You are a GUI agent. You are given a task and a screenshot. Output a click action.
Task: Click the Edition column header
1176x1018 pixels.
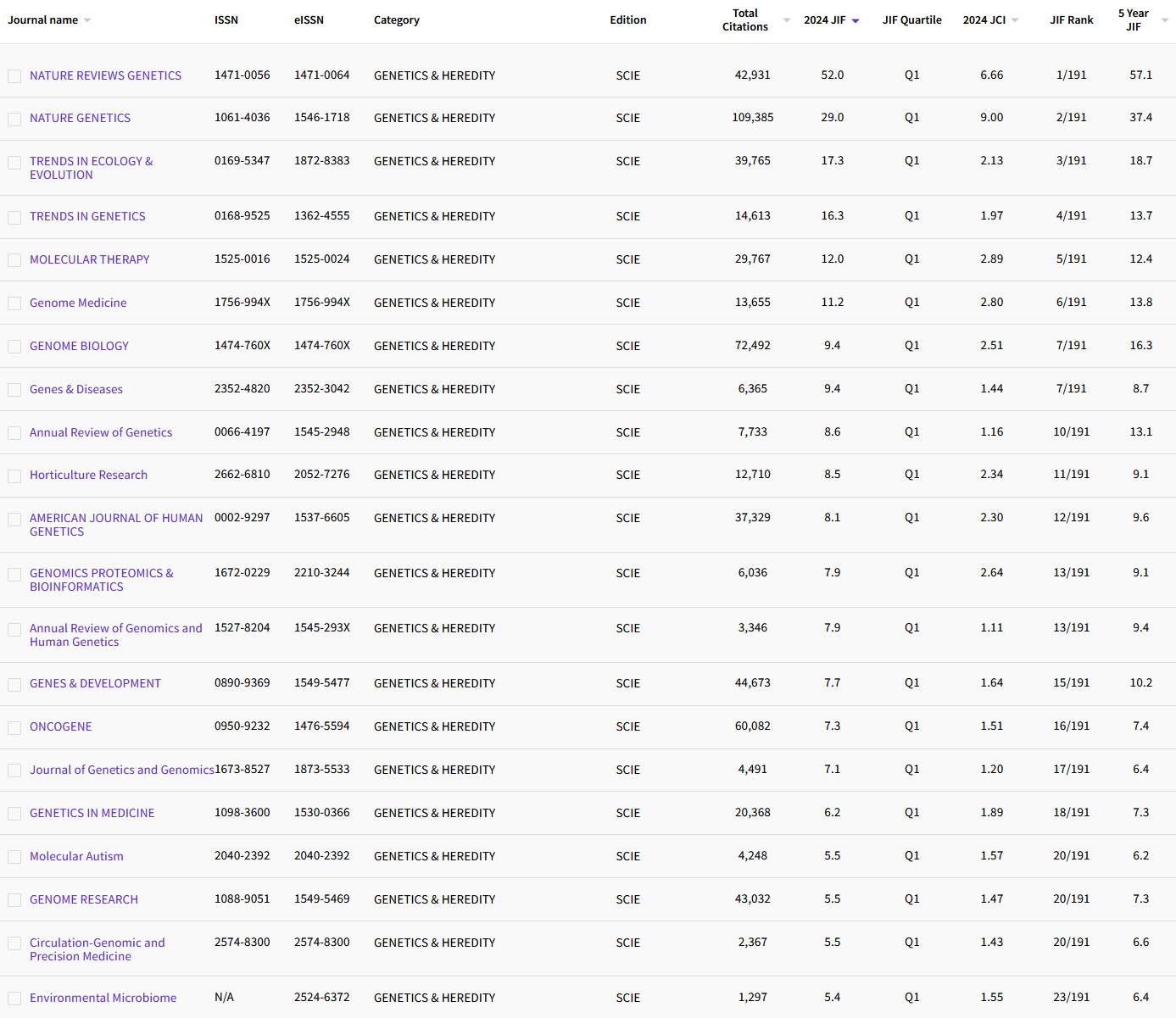point(628,20)
